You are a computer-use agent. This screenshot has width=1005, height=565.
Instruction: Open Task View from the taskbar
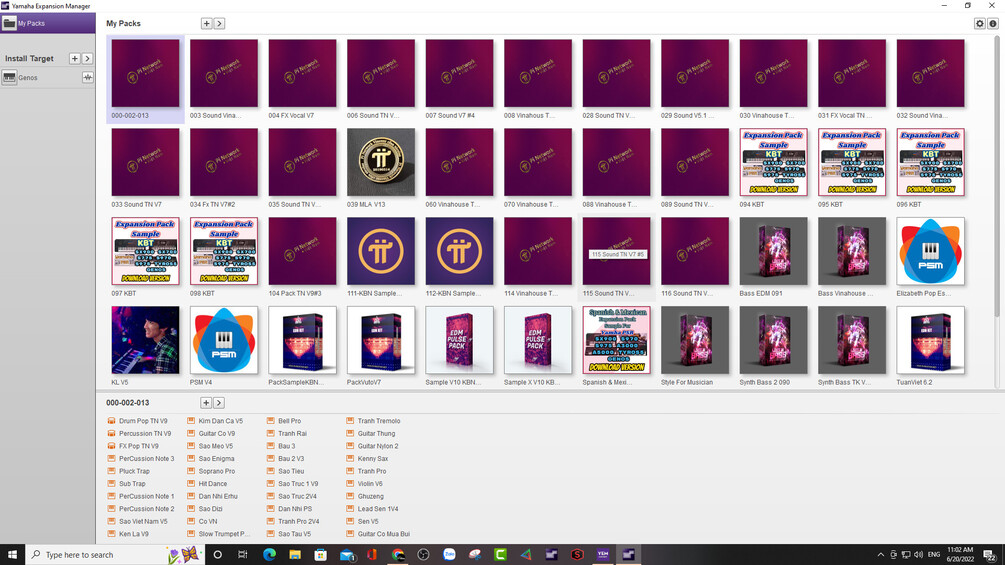(242, 555)
